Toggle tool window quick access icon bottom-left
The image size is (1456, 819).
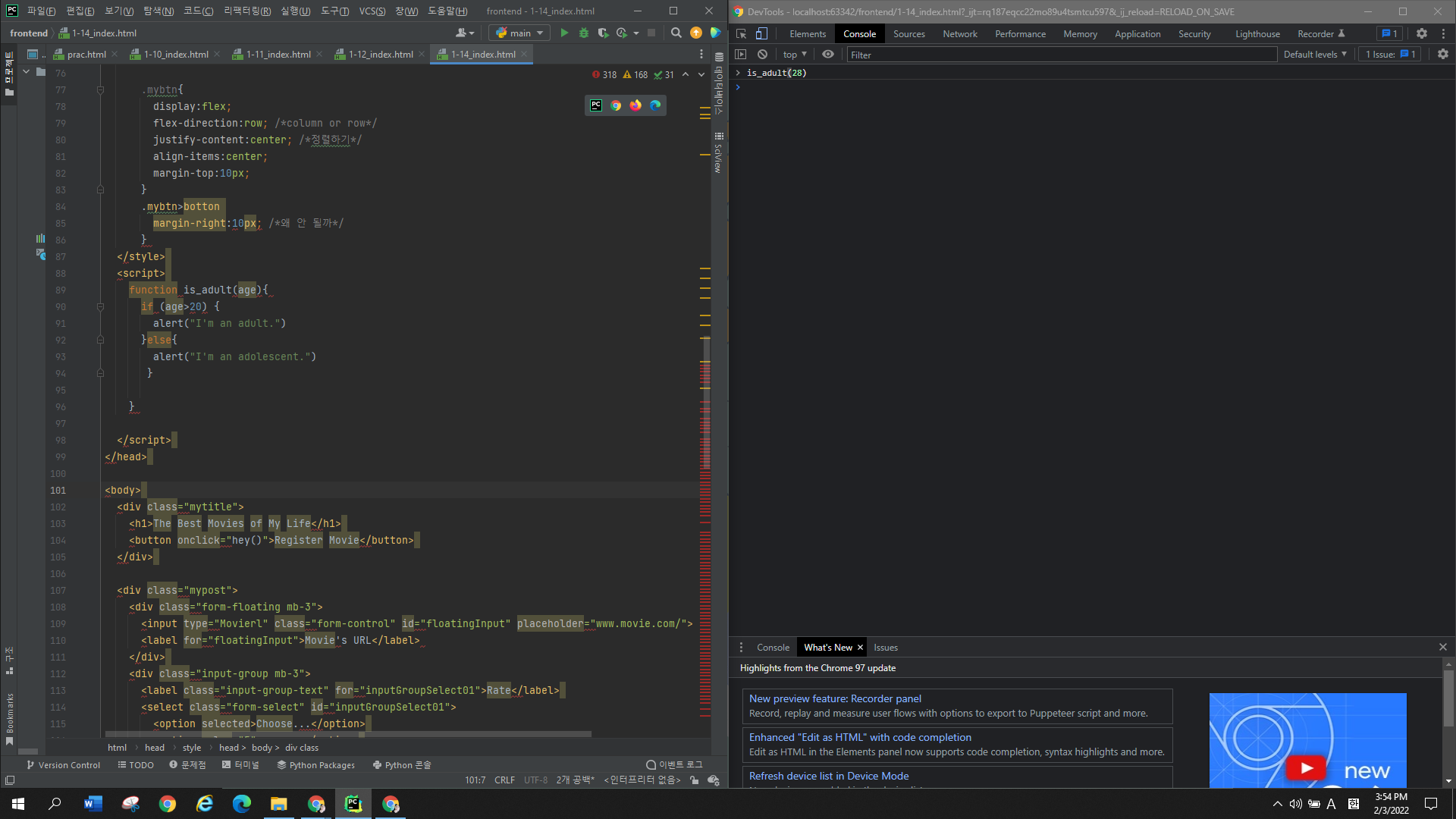tap(10, 780)
